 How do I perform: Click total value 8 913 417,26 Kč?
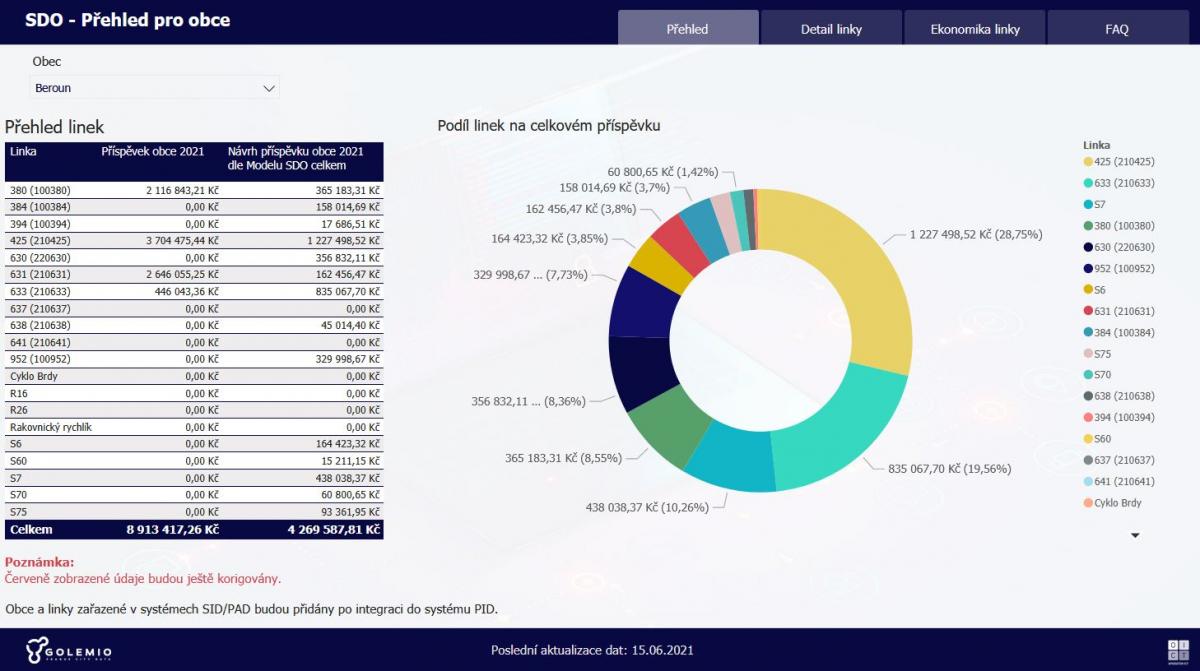(172, 529)
